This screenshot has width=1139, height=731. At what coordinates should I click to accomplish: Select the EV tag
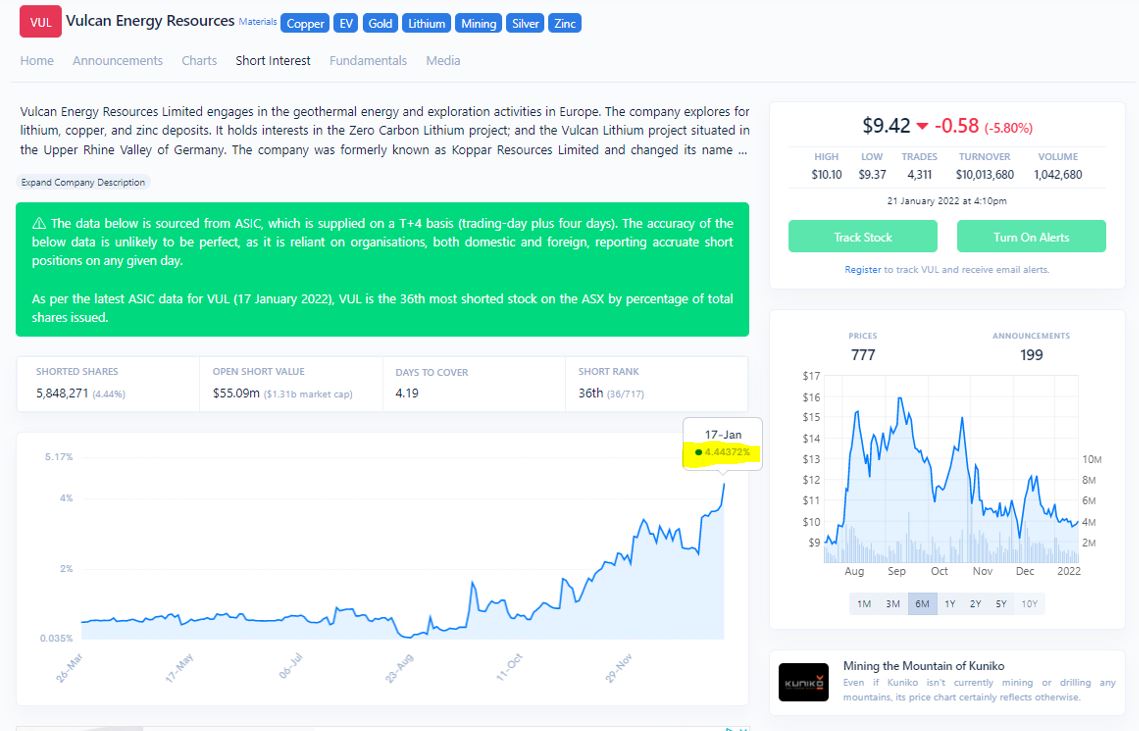345,23
